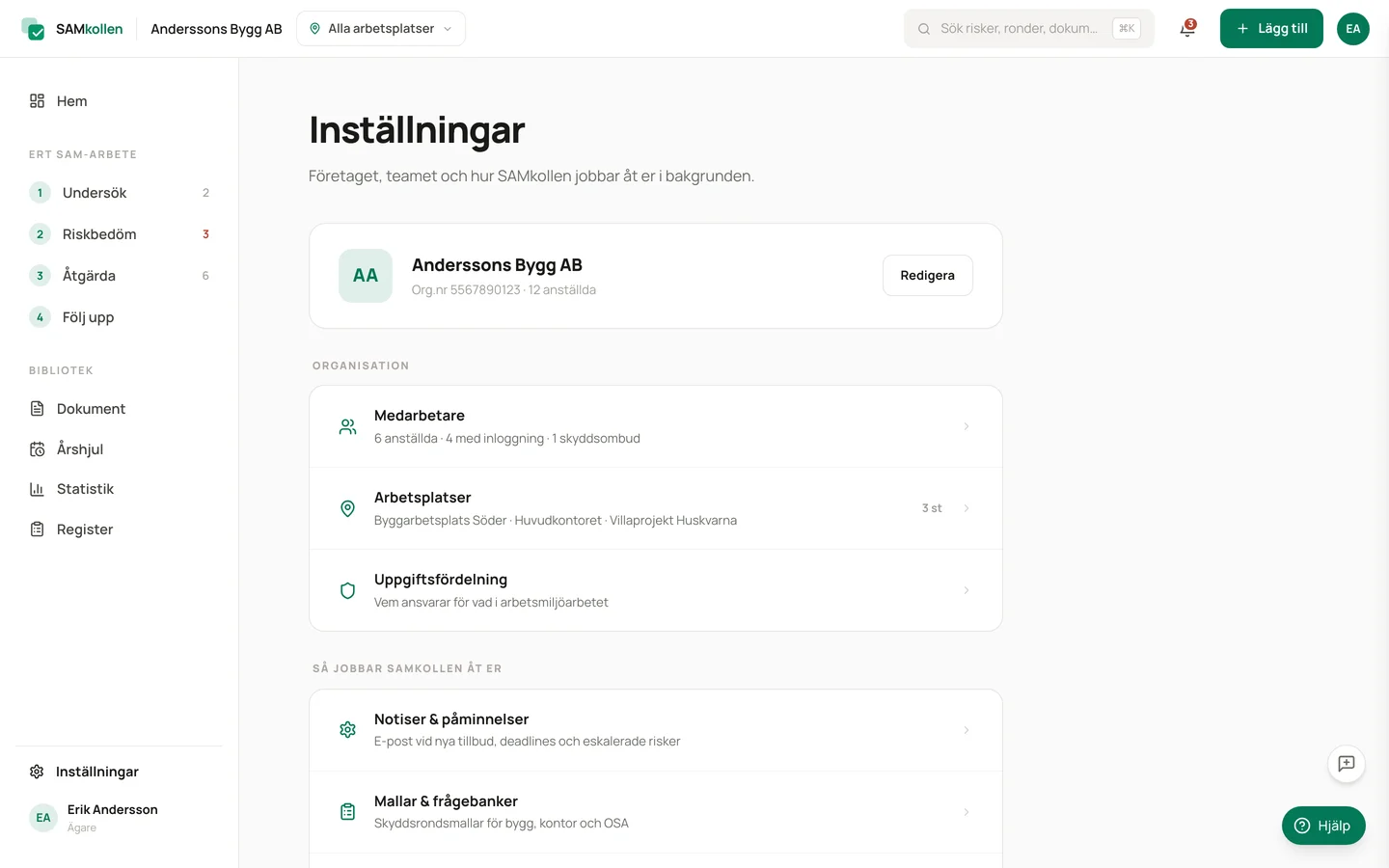Click Anderssons Bygg AB in the header
The height and width of the screenshot is (868, 1389).
pyautogui.click(x=216, y=29)
